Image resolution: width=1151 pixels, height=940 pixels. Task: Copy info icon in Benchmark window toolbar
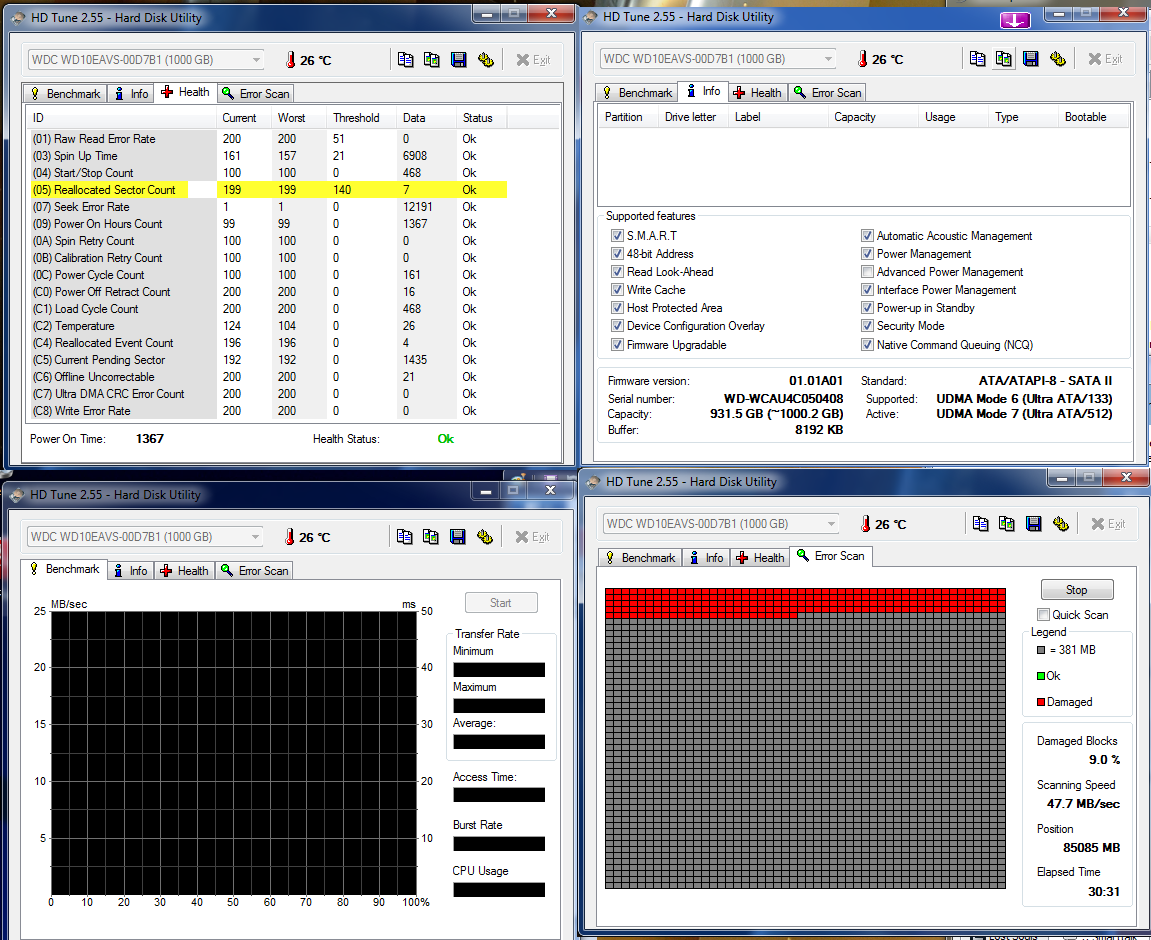(x=404, y=536)
